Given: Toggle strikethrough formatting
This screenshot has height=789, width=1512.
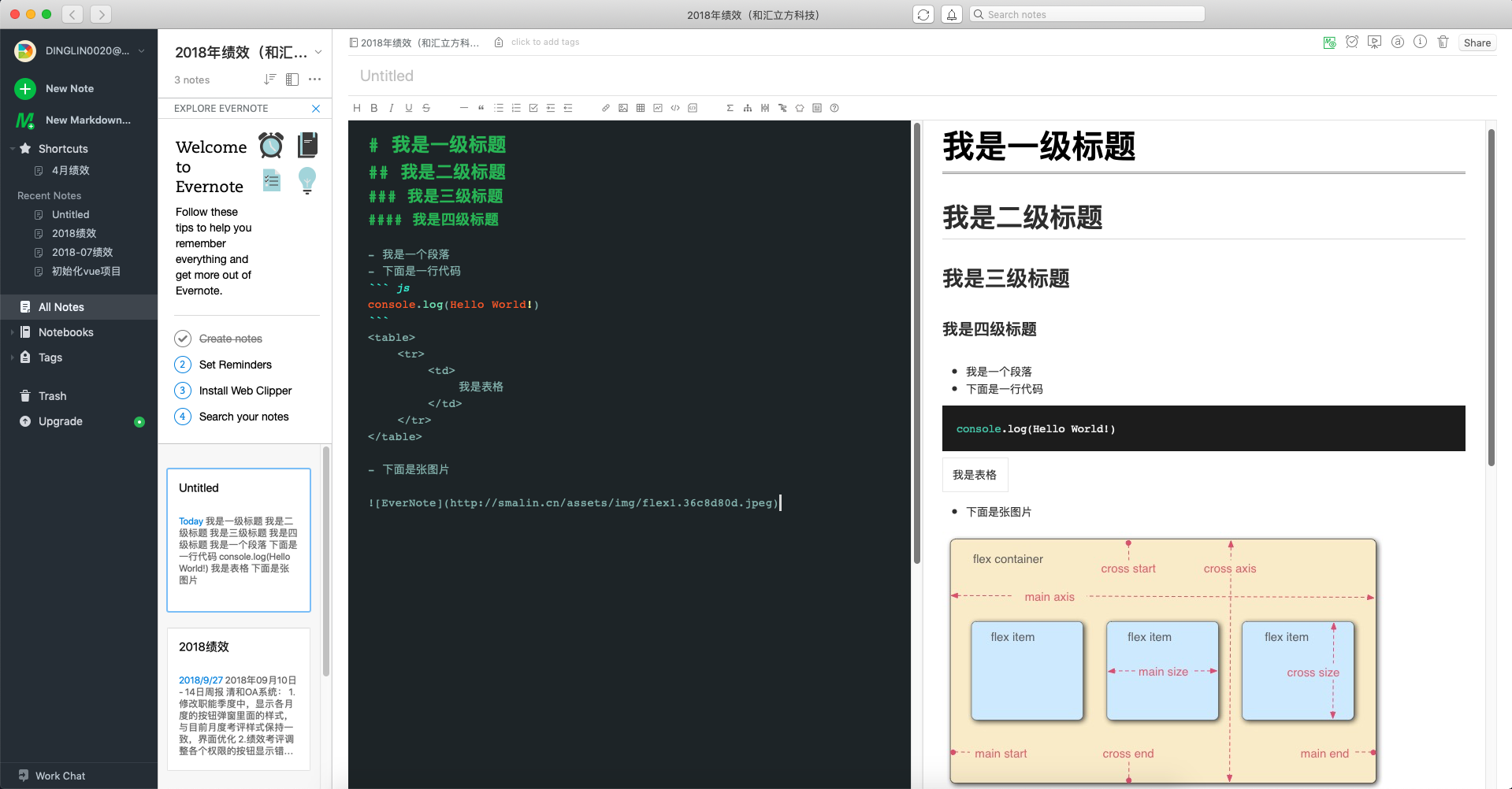Looking at the screenshot, I should [x=426, y=108].
